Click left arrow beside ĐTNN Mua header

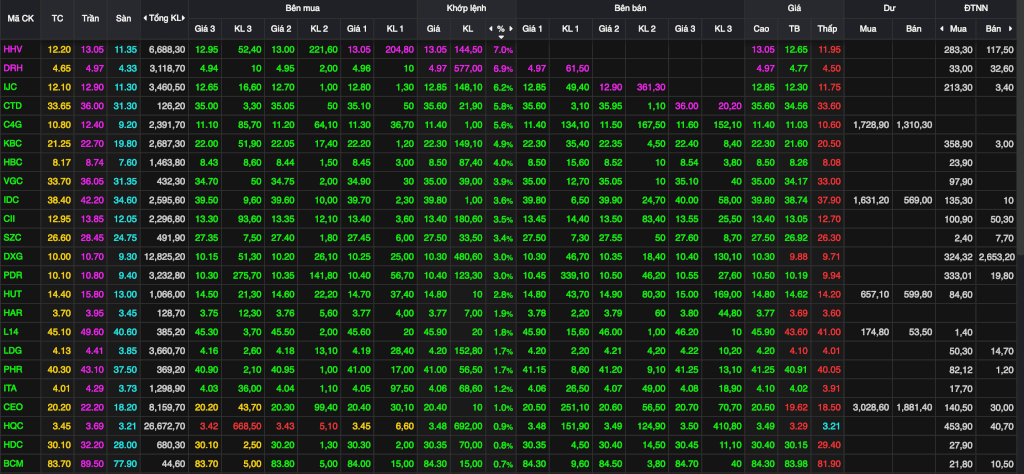(x=941, y=29)
